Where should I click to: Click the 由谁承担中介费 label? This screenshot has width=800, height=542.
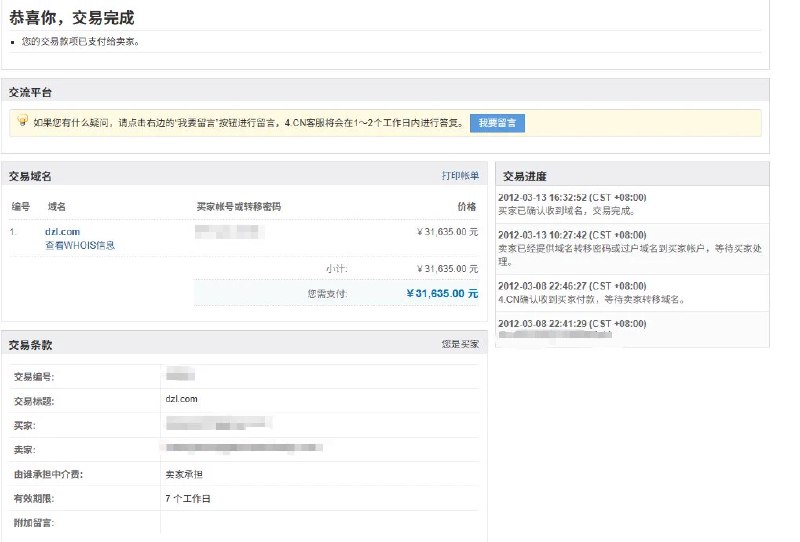pyautogui.click(x=48, y=474)
